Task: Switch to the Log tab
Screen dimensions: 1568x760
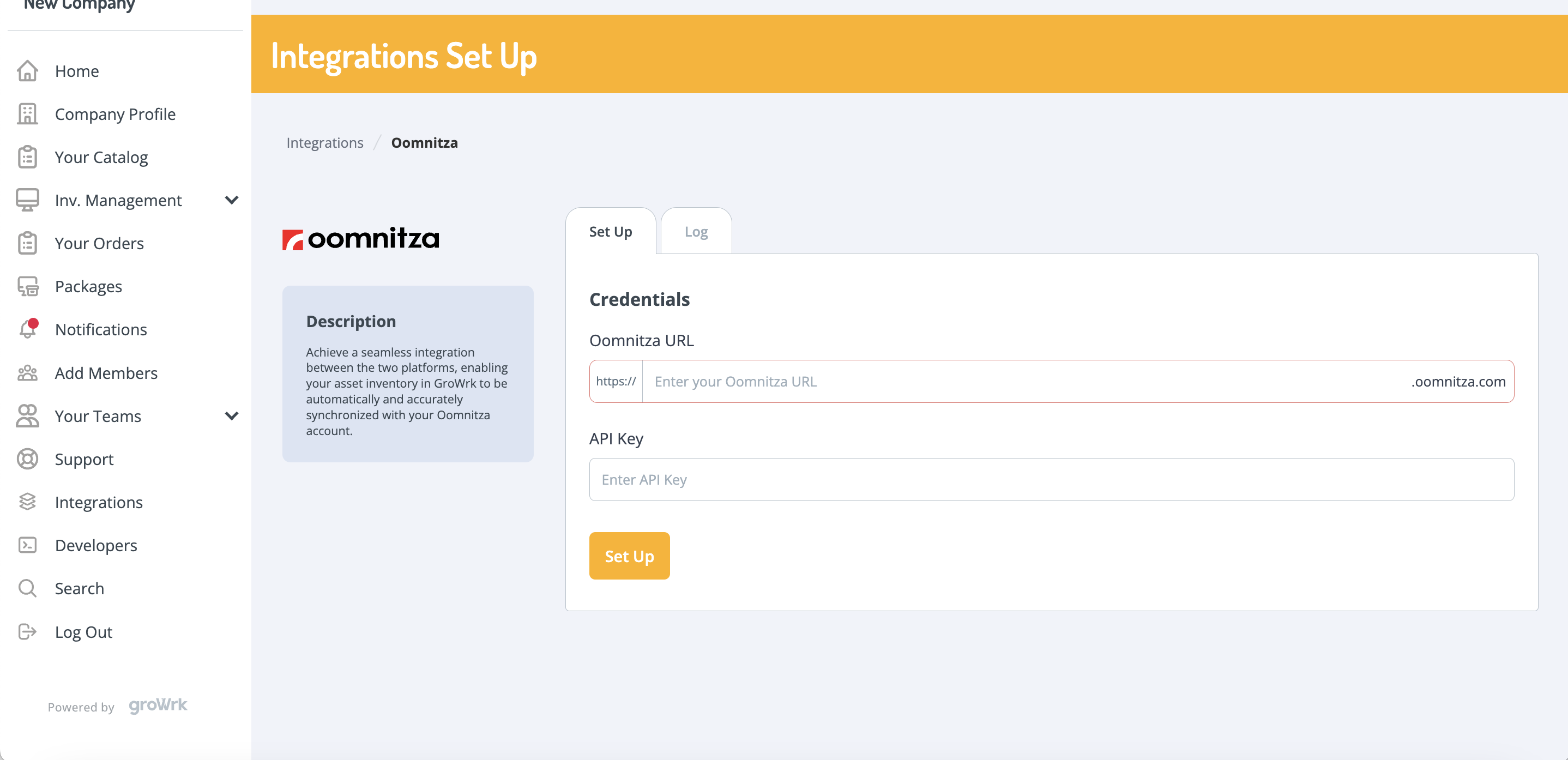Action: tap(696, 232)
